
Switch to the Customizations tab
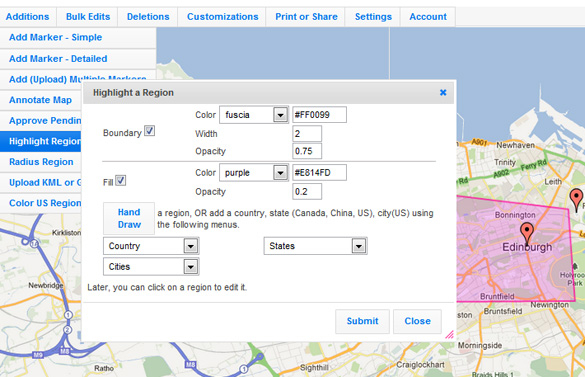click(x=222, y=17)
